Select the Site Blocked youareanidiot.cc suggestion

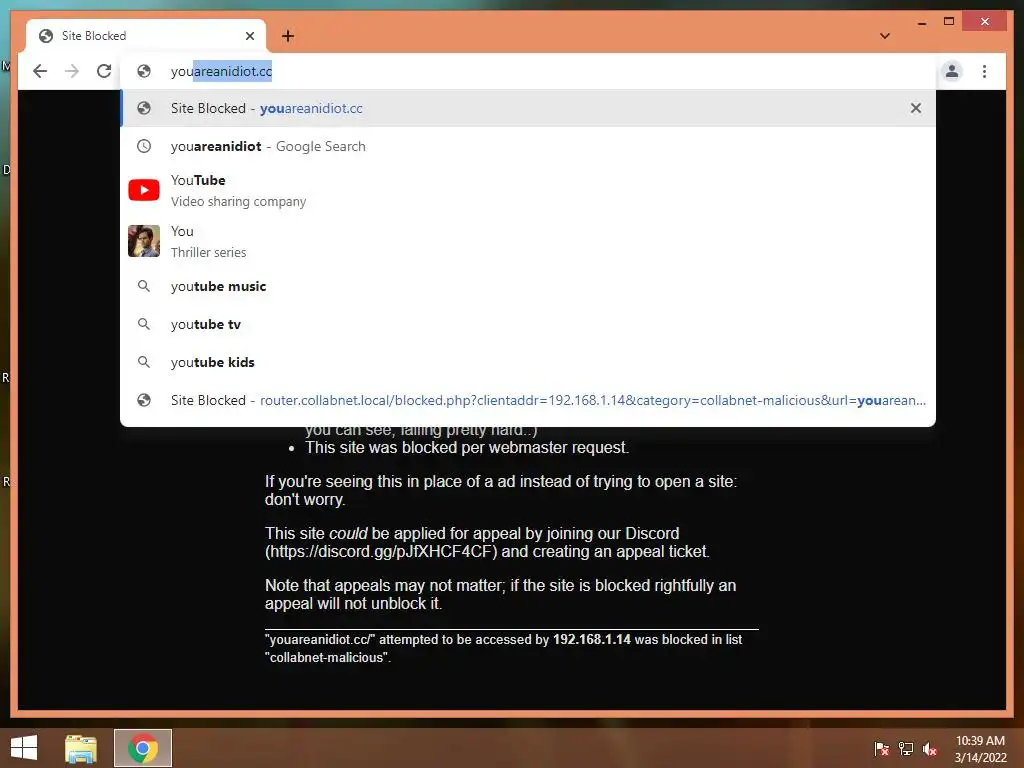tap(528, 108)
